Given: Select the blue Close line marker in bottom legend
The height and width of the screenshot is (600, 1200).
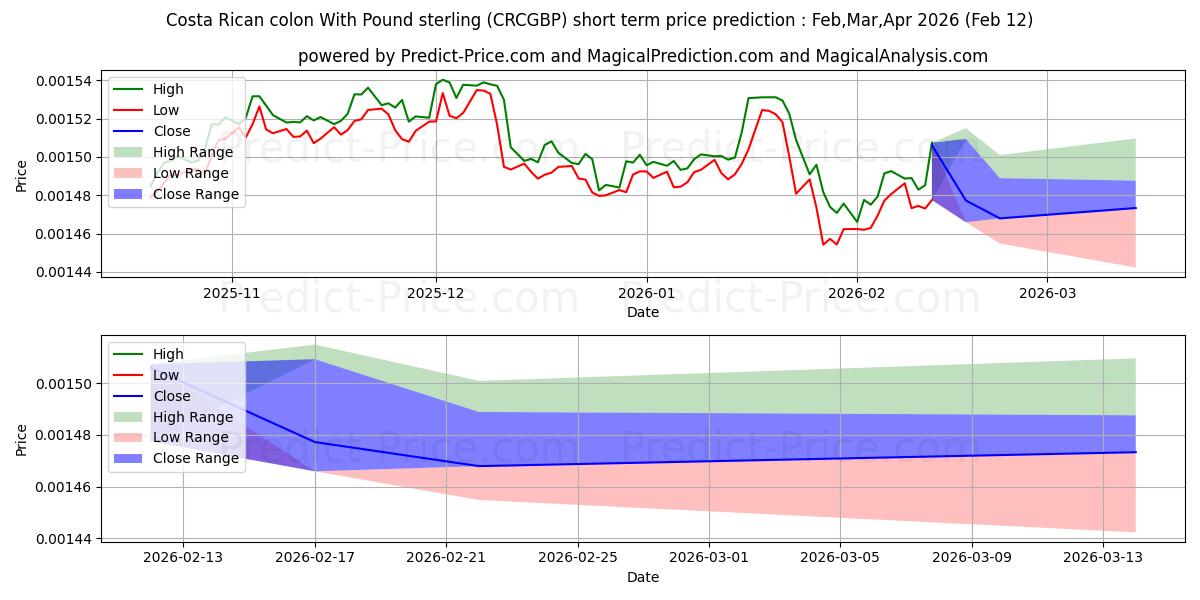Looking at the screenshot, I should pos(130,396).
